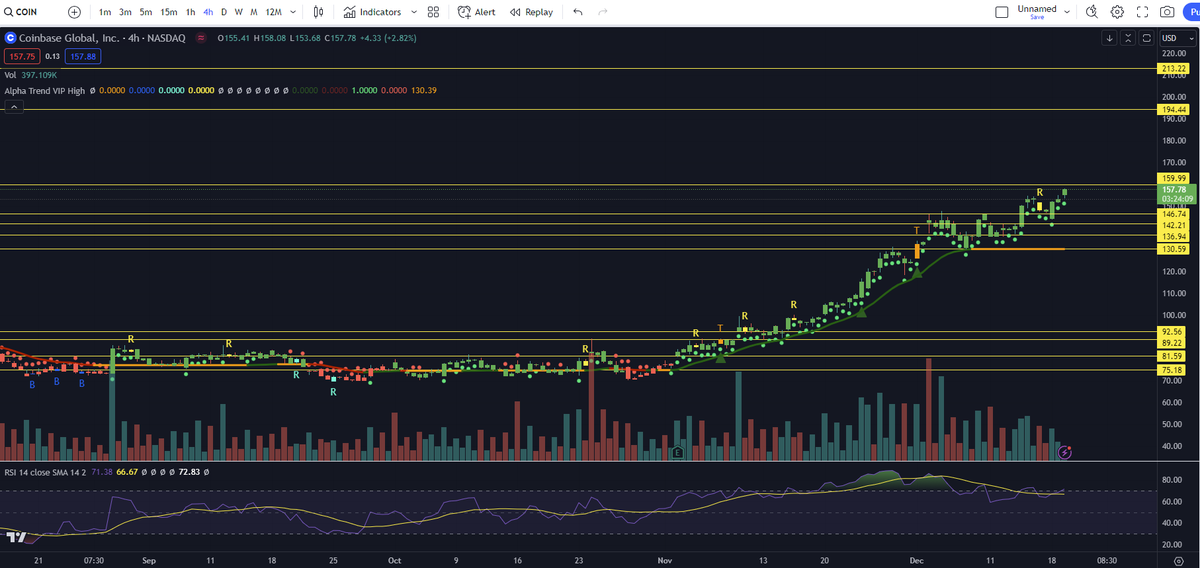Switch to the 1h interval
The image size is (1200, 568).
(x=190, y=12)
